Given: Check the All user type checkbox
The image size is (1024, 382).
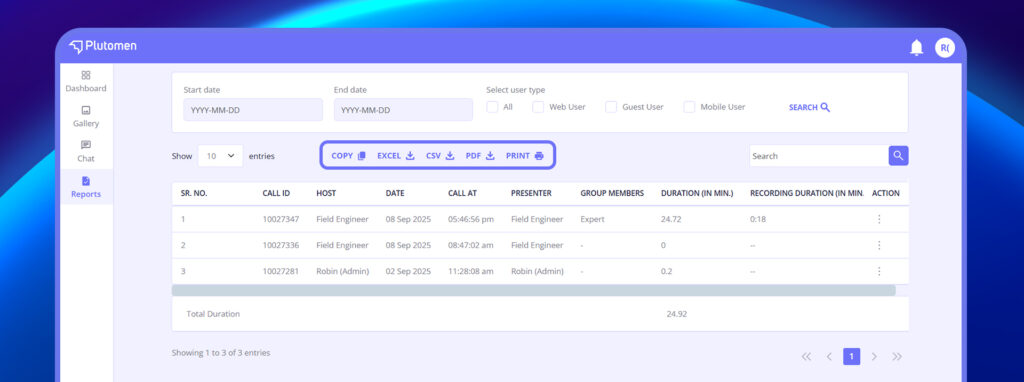Looking at the screenshot, I should coord(492,107).
